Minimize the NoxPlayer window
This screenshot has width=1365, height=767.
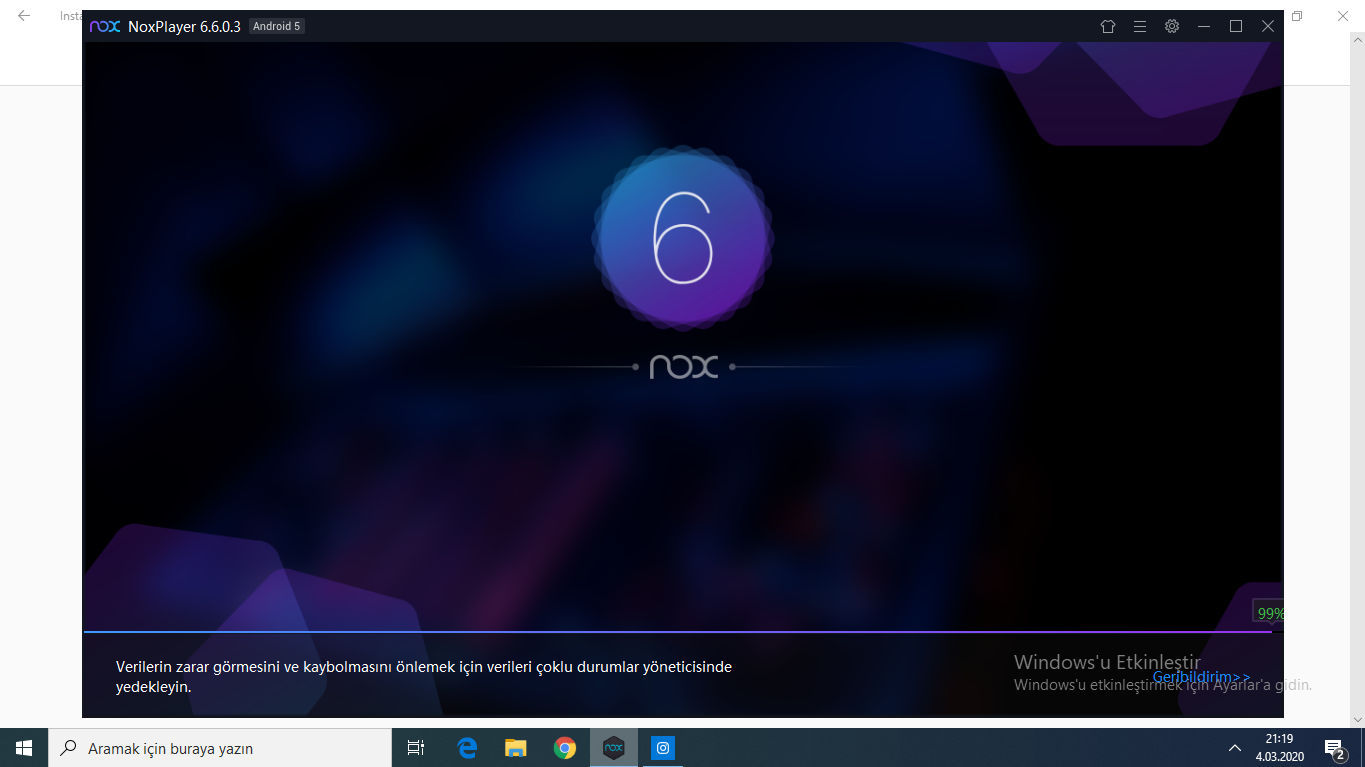[1203, 27]
